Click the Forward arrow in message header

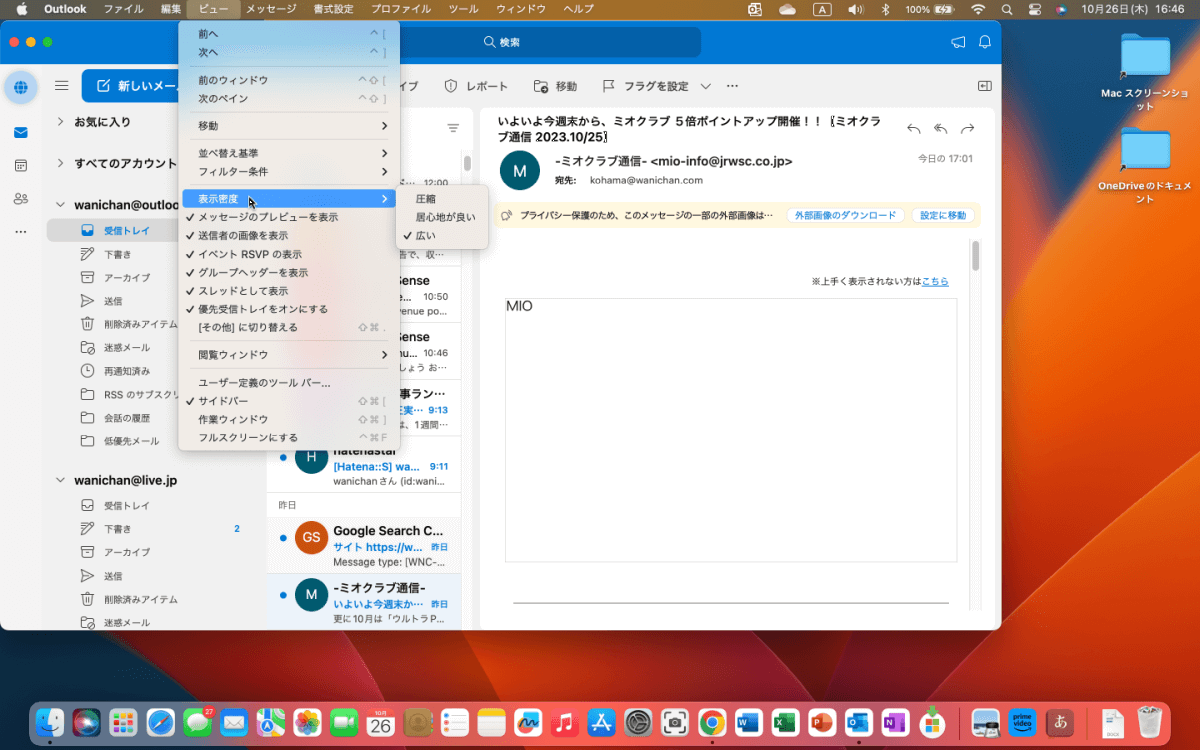967,129
